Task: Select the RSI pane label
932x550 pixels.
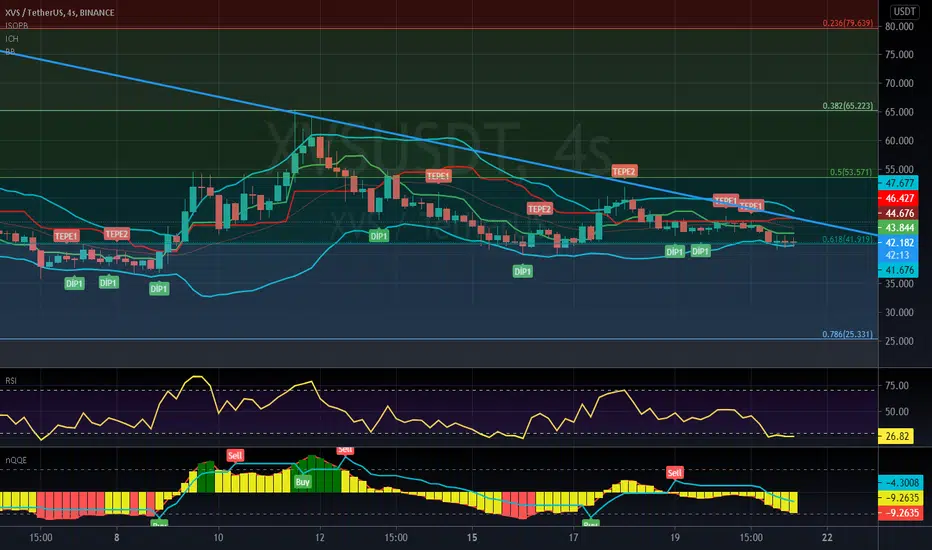Action: tap(11, 381)
